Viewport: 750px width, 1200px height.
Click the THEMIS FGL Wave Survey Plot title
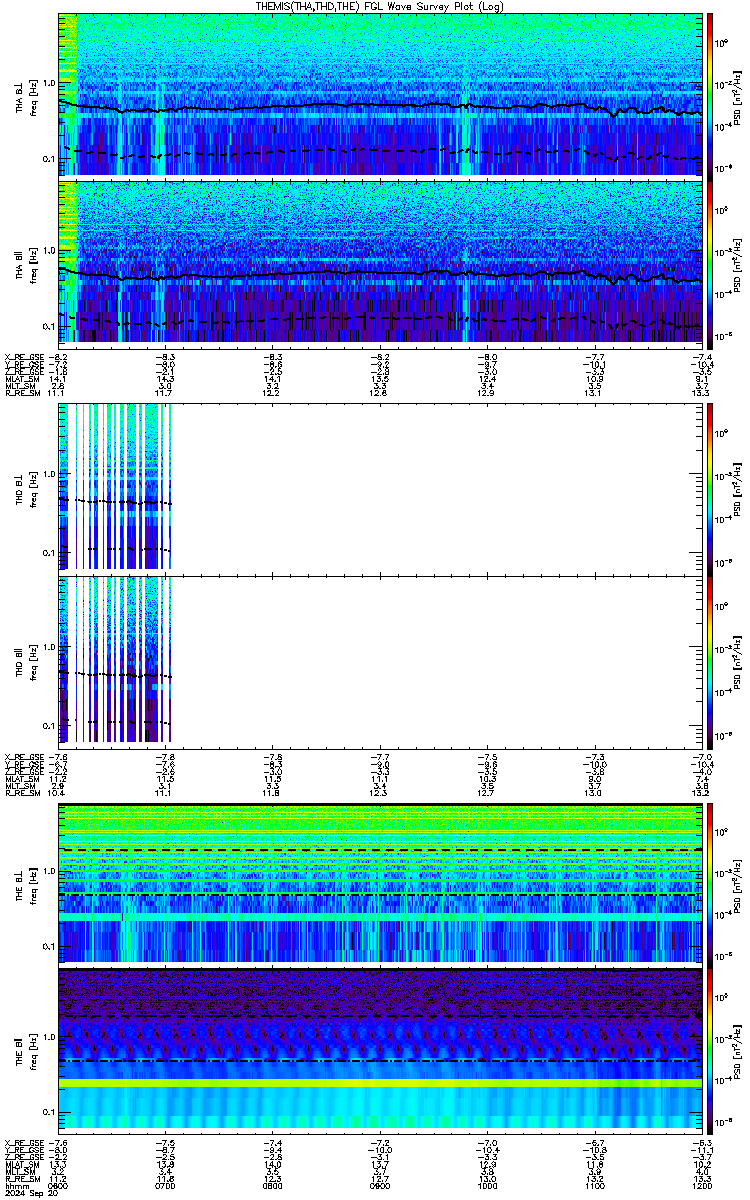(380, 6)
